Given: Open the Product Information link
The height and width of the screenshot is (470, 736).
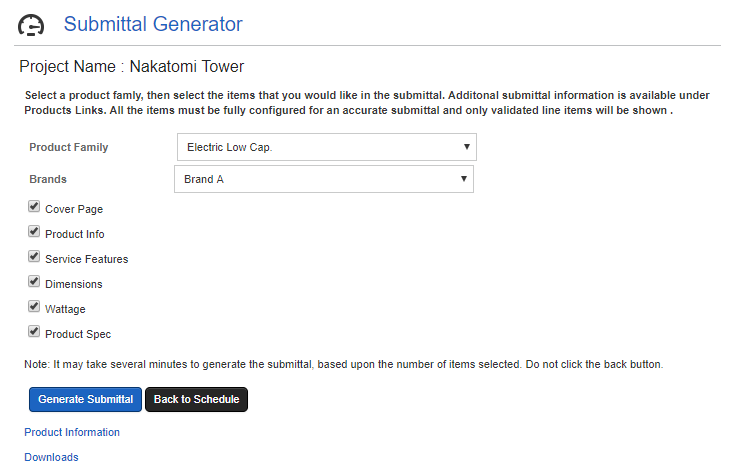Looking at the screenshot, I should click(x=72, y=432).
